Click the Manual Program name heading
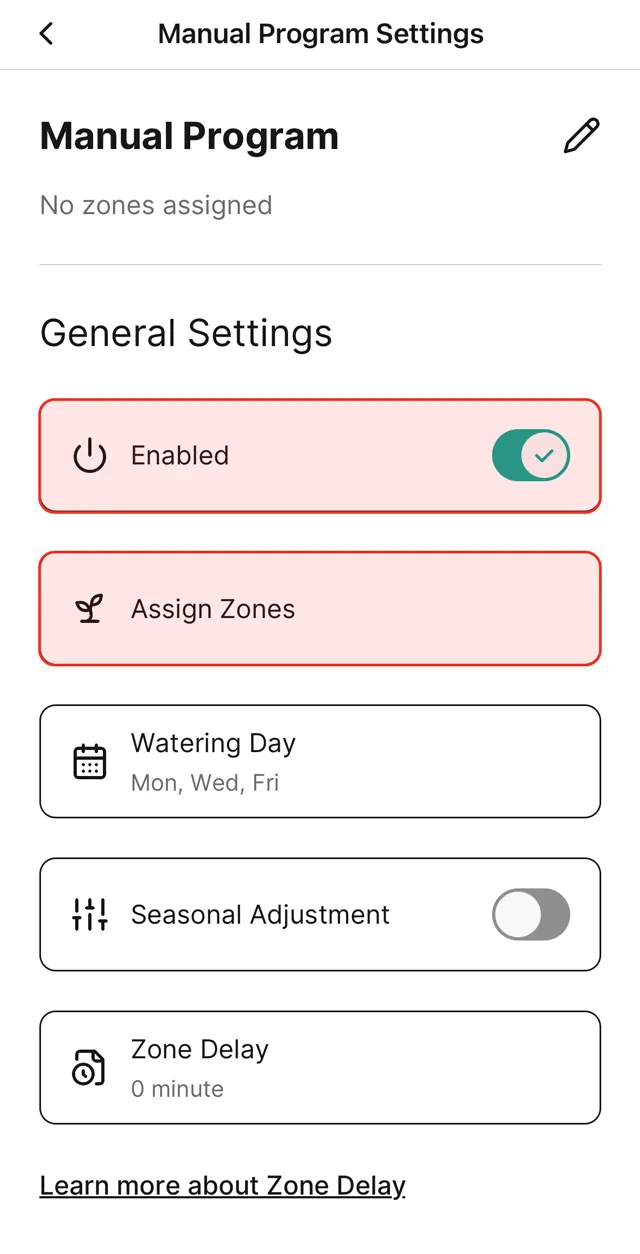The width and height of the screenshot is (640, 1254). point(189,136)
